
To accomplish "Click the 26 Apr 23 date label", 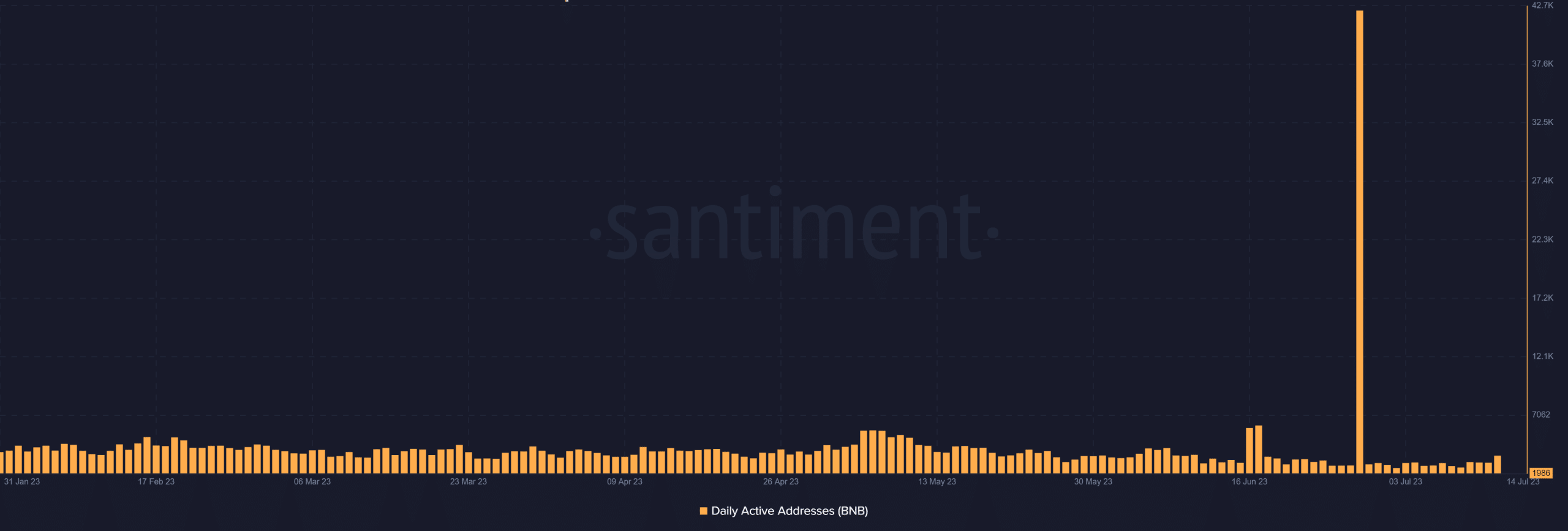I will click(x=781, y=482).
